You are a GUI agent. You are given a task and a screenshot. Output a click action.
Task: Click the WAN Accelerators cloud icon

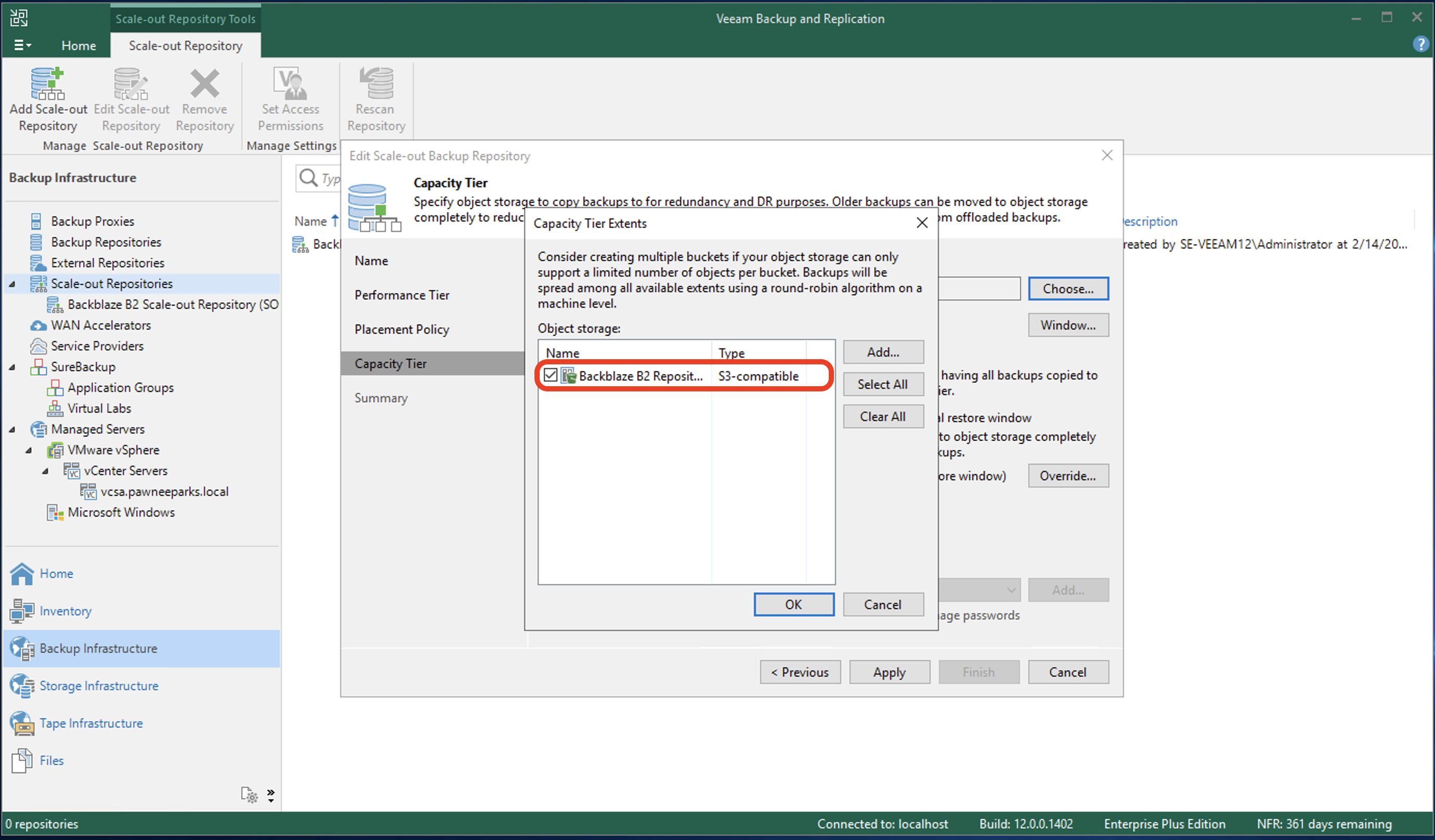pos(38,325)
